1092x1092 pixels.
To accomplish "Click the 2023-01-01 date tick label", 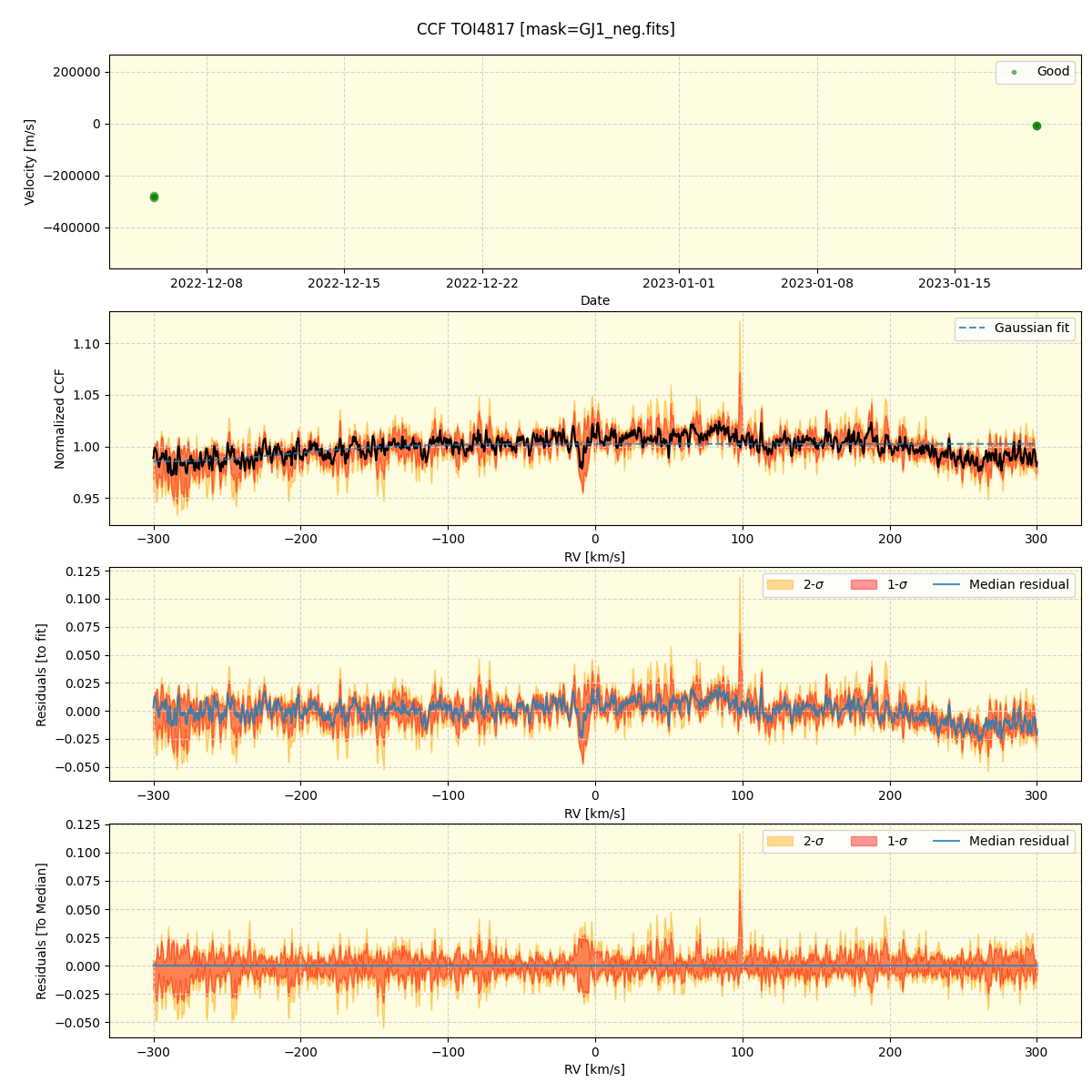I will click(x=679, y=283).
